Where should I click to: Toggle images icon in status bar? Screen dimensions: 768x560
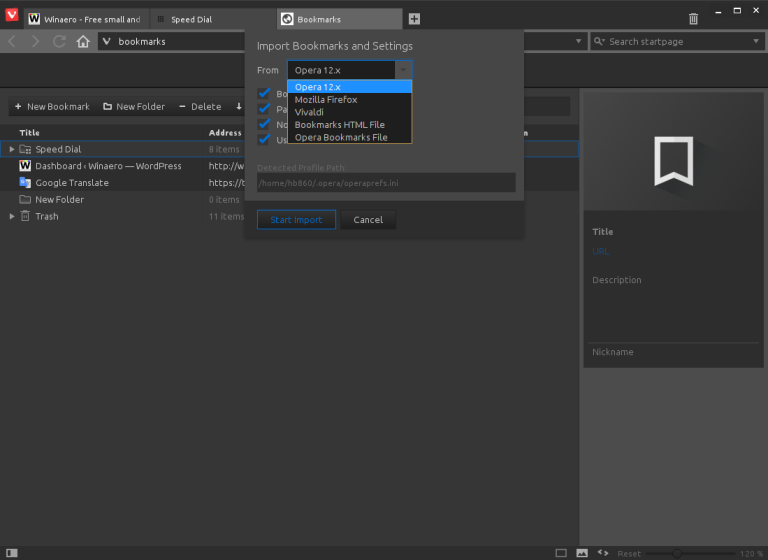582,553
